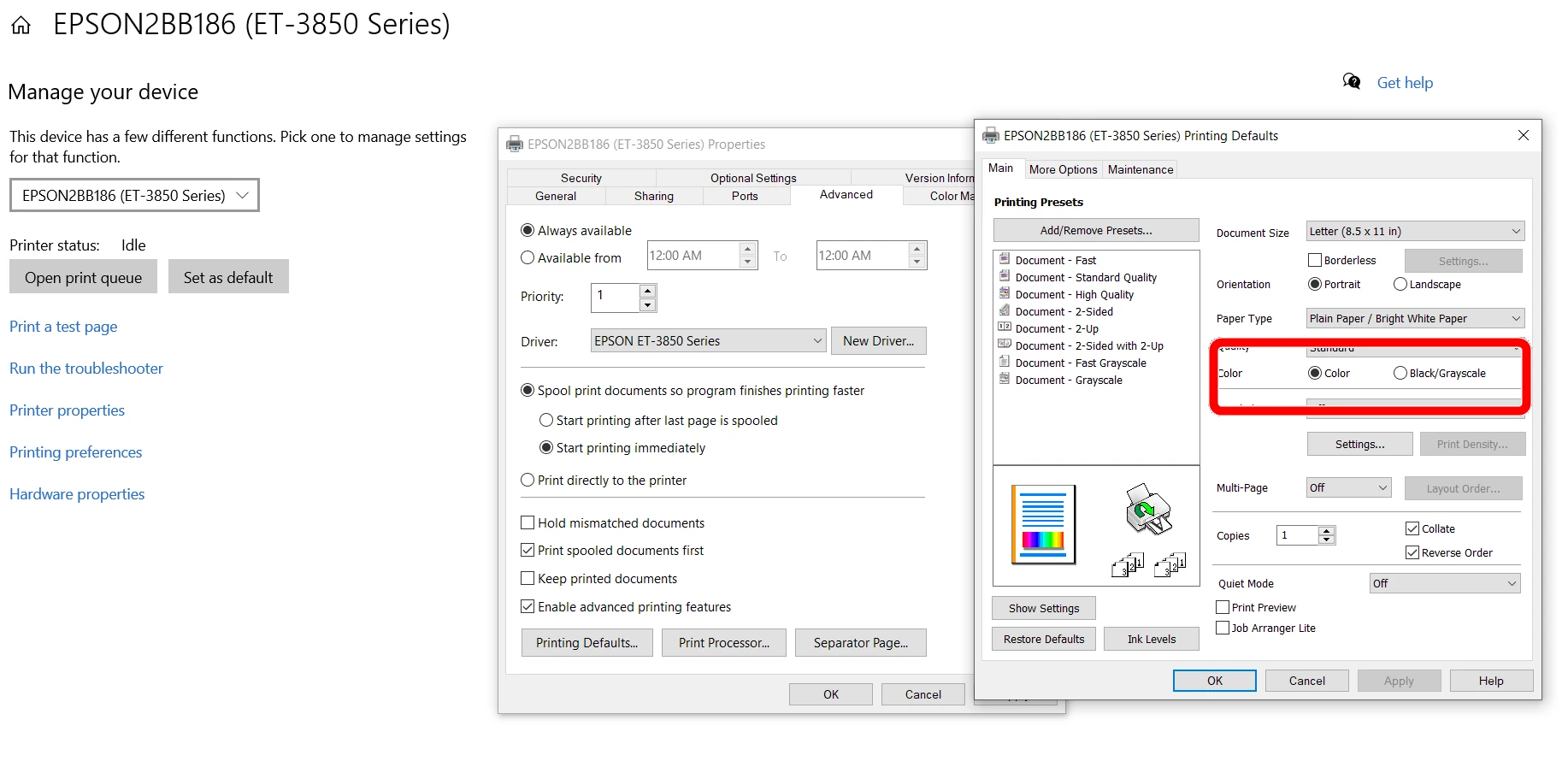Open the Multi-Page dropdown
The height and width of the screenshot is (773, 1568).
pyautogui.click(x=1349, y=487)
